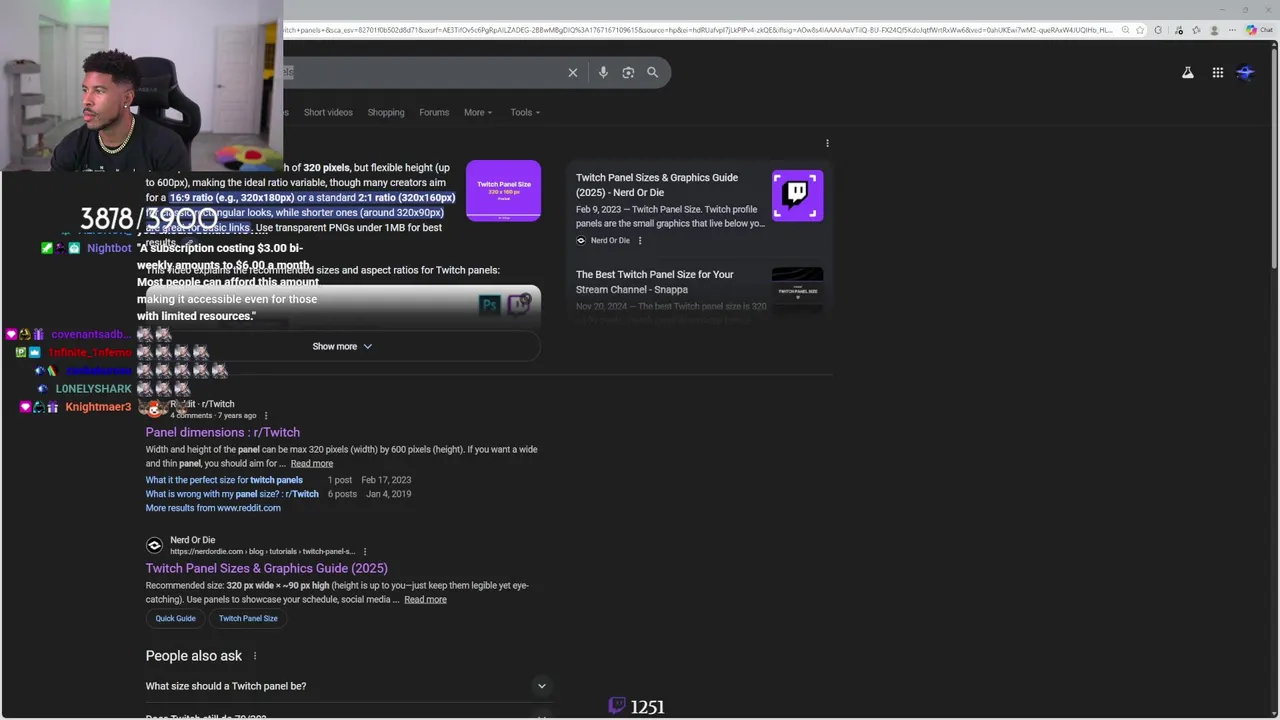Open 'What it the perfect size for twitch panels'

(224, 480)
